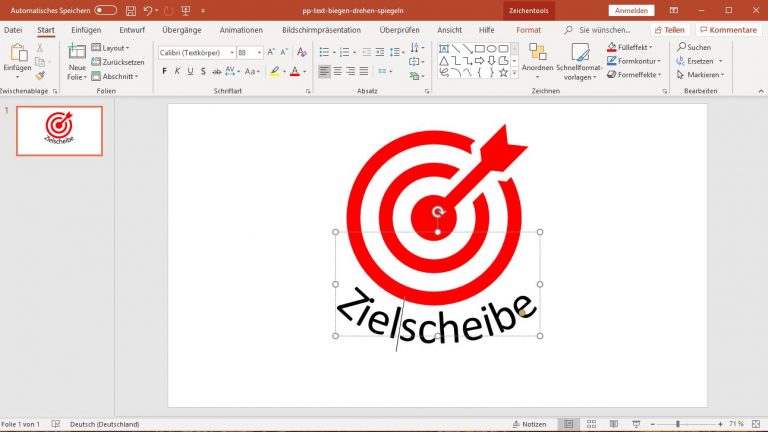Toggle bold text formatting

tap(164, 71)
